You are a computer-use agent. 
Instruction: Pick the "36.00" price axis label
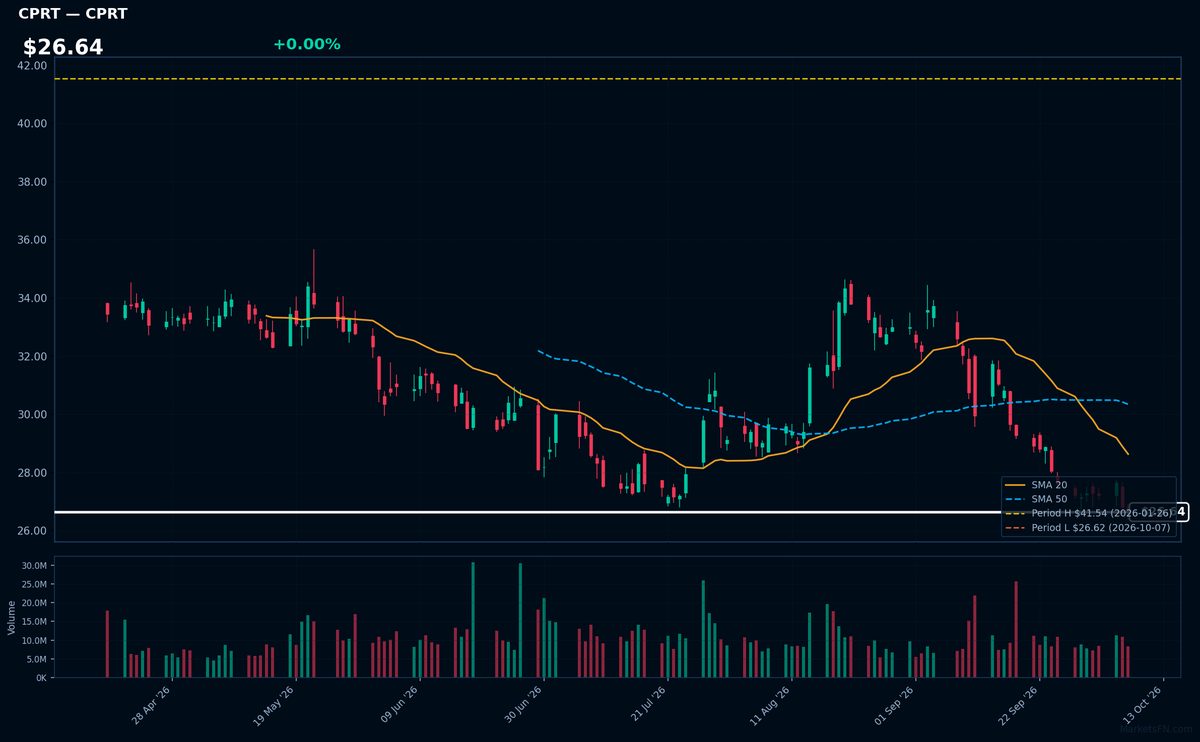[32, 240]
